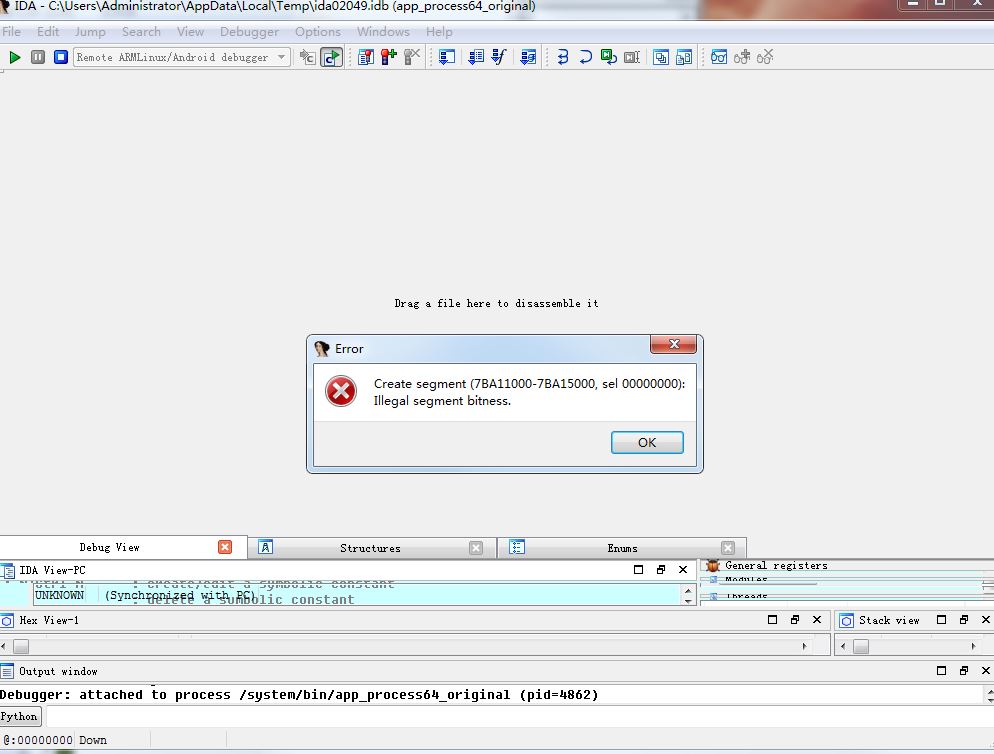Click the toolbar icon right of overlapping windows
This screenshot has width=994, height=754.
point(684,57)
